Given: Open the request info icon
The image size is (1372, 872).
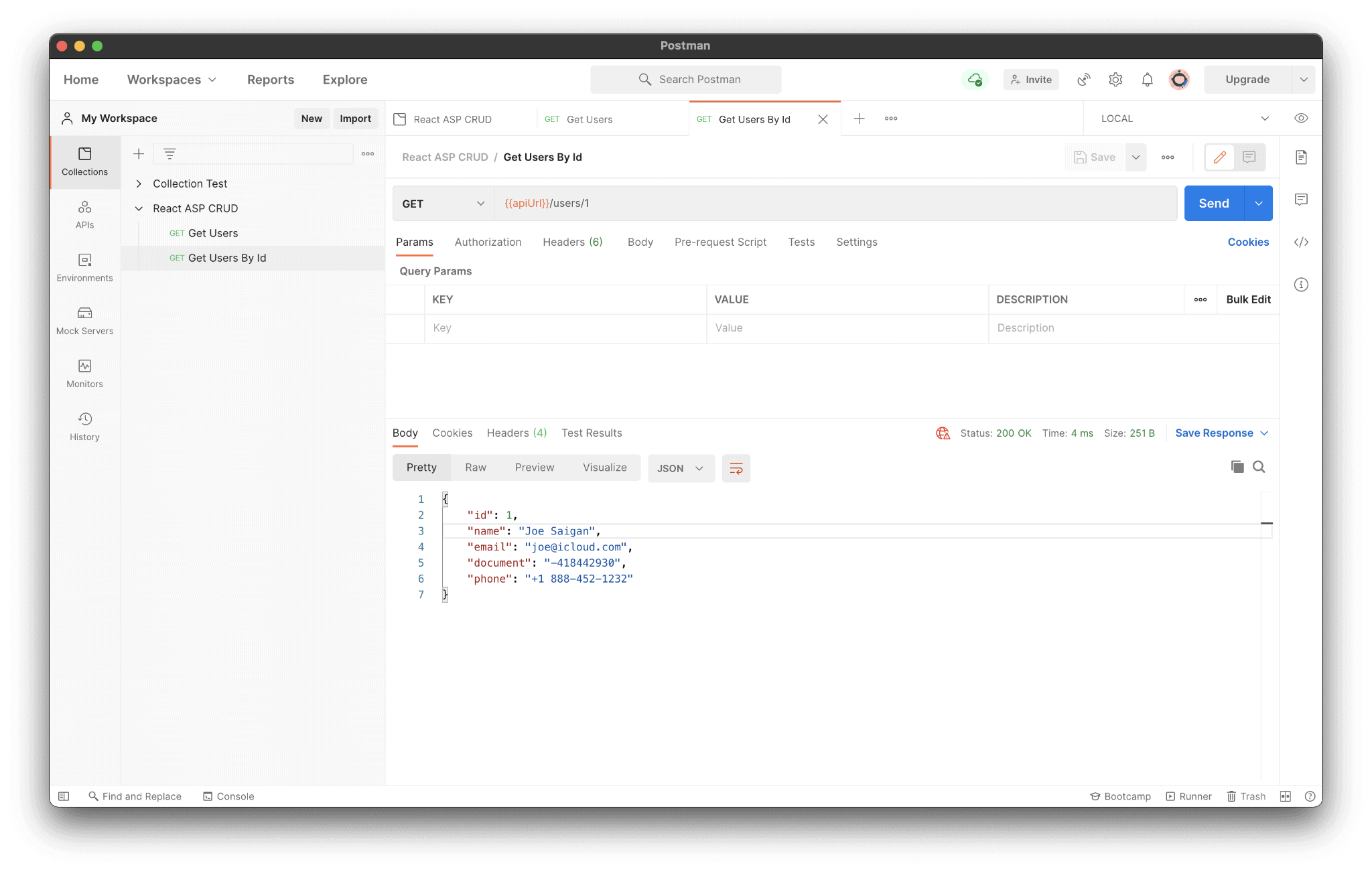Looking at the screenshot, I should 1301,285.
